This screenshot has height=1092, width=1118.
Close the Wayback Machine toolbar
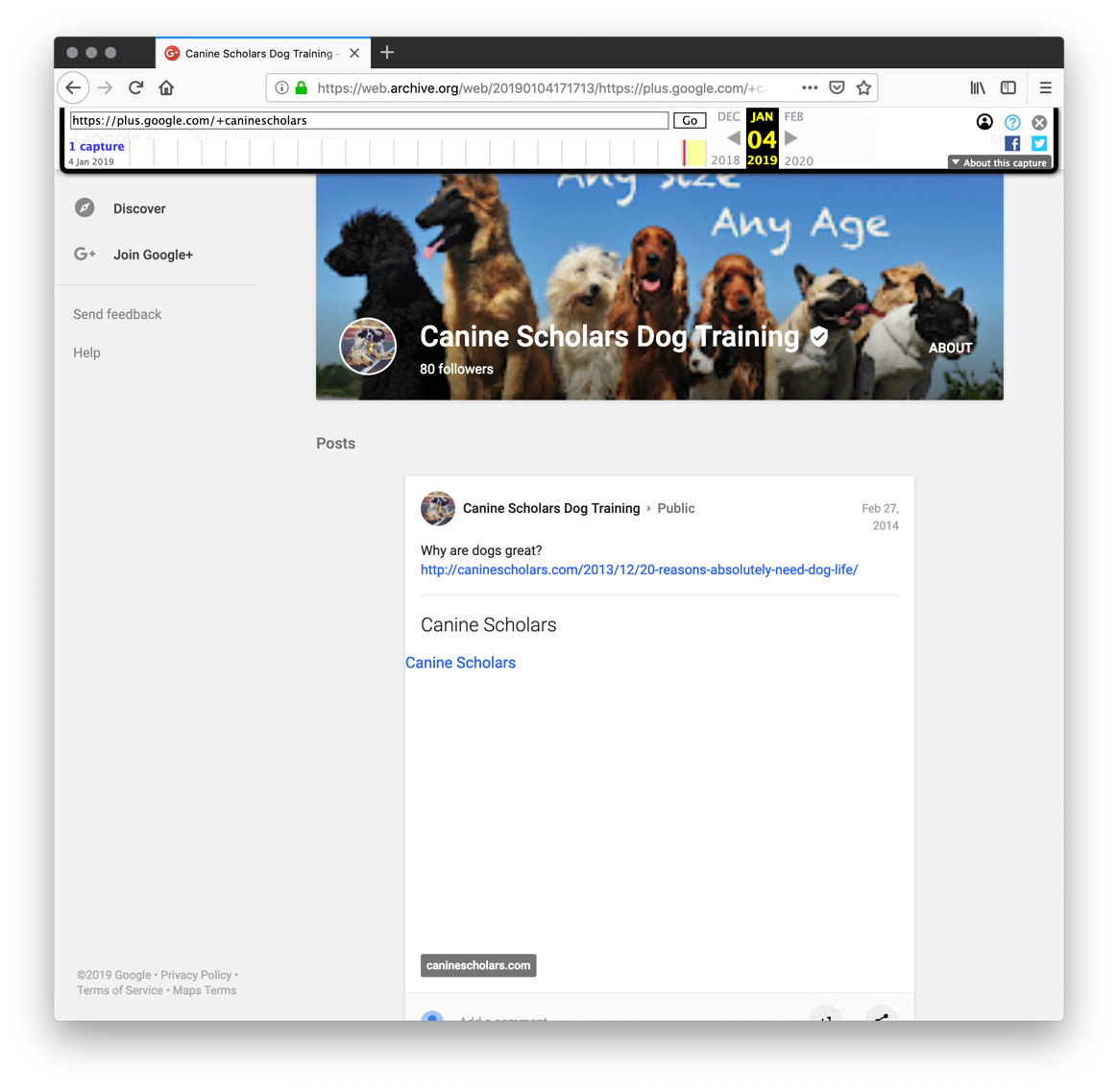(1039, 122)
